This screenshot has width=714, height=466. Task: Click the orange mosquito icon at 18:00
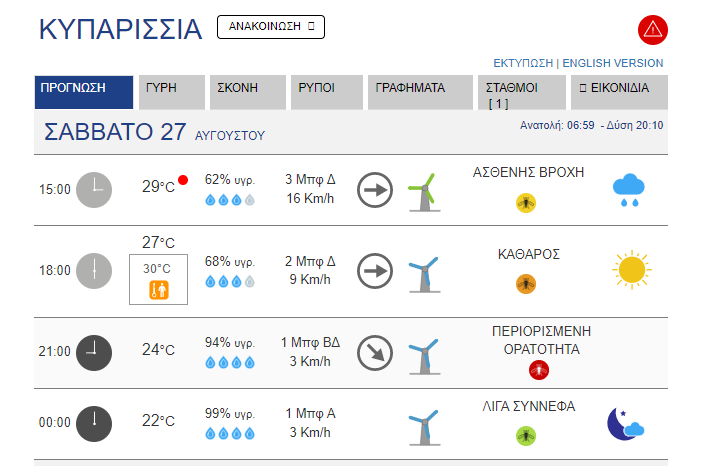point(526,284)
